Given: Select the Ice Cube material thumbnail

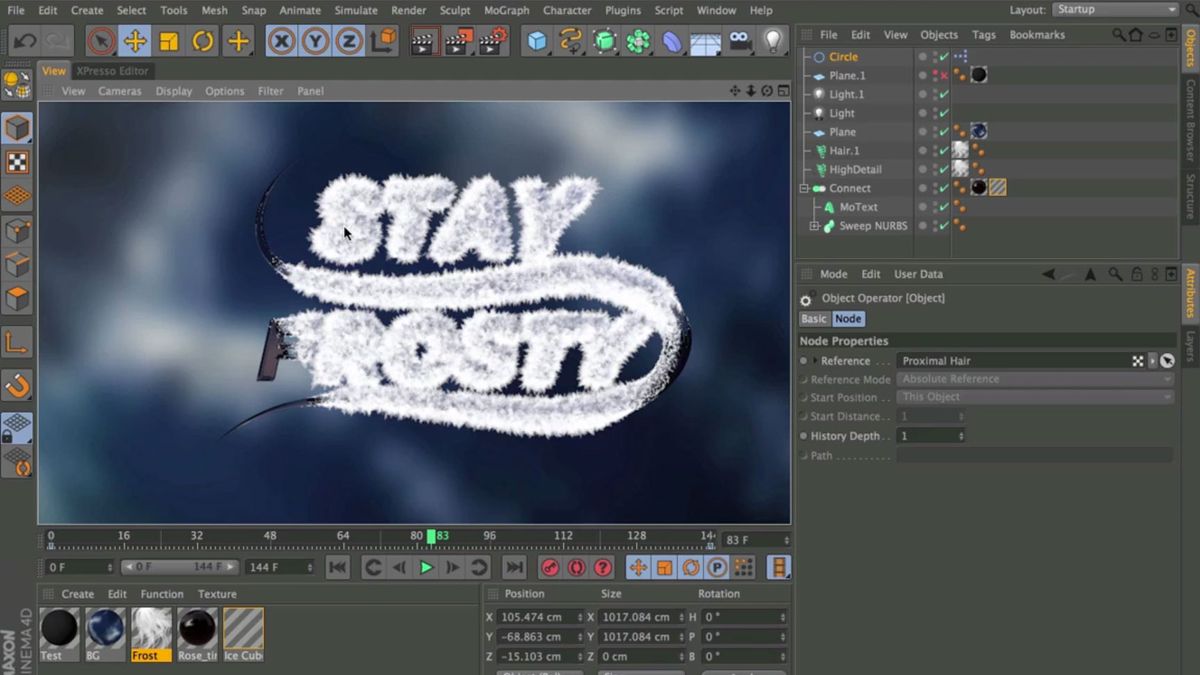Looking at the screenshot, I should click(x=243, y=634).
